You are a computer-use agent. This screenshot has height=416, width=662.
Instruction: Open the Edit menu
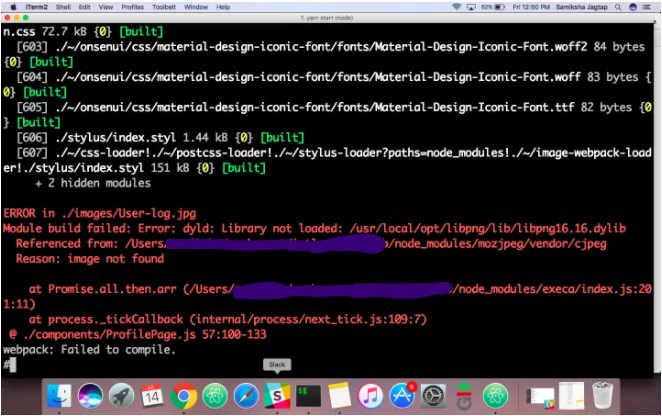click(x=84, y=7)
